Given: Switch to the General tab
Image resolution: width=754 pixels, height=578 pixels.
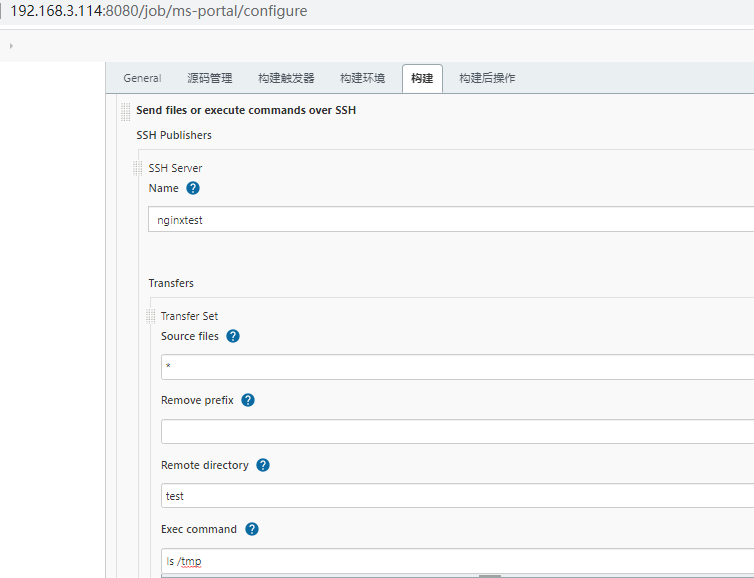Looking at the screenshot, I should (142, 78).
